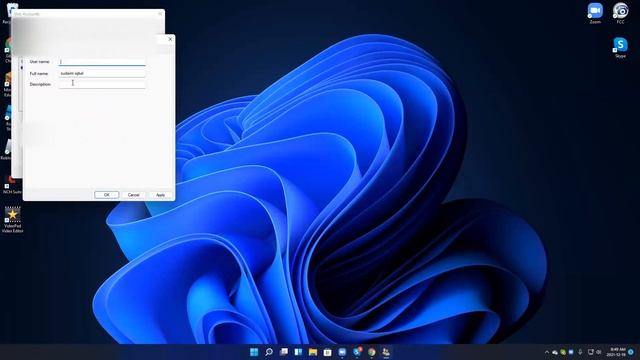Open File Explorer from taskbar
Image resolution: width=640 pixels, height=360 pixels.
coord(313,352)
